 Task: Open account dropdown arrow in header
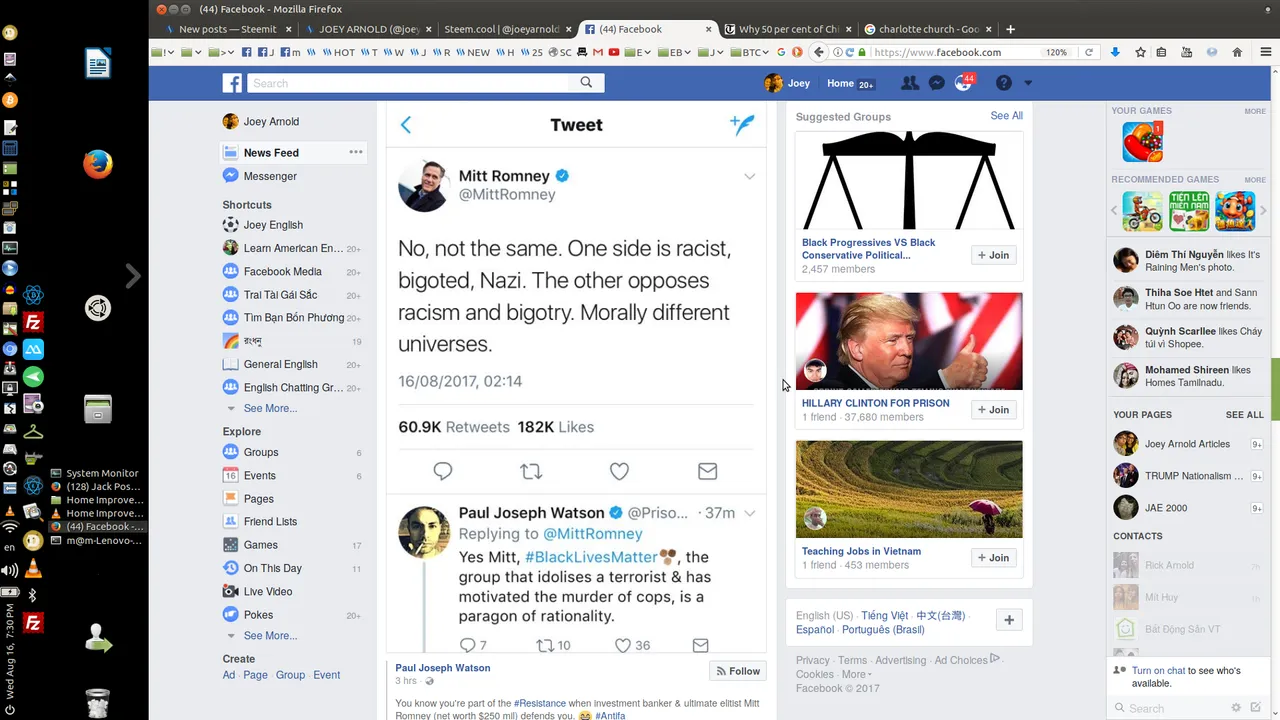pyautogui.click(x=1027, y=83)
